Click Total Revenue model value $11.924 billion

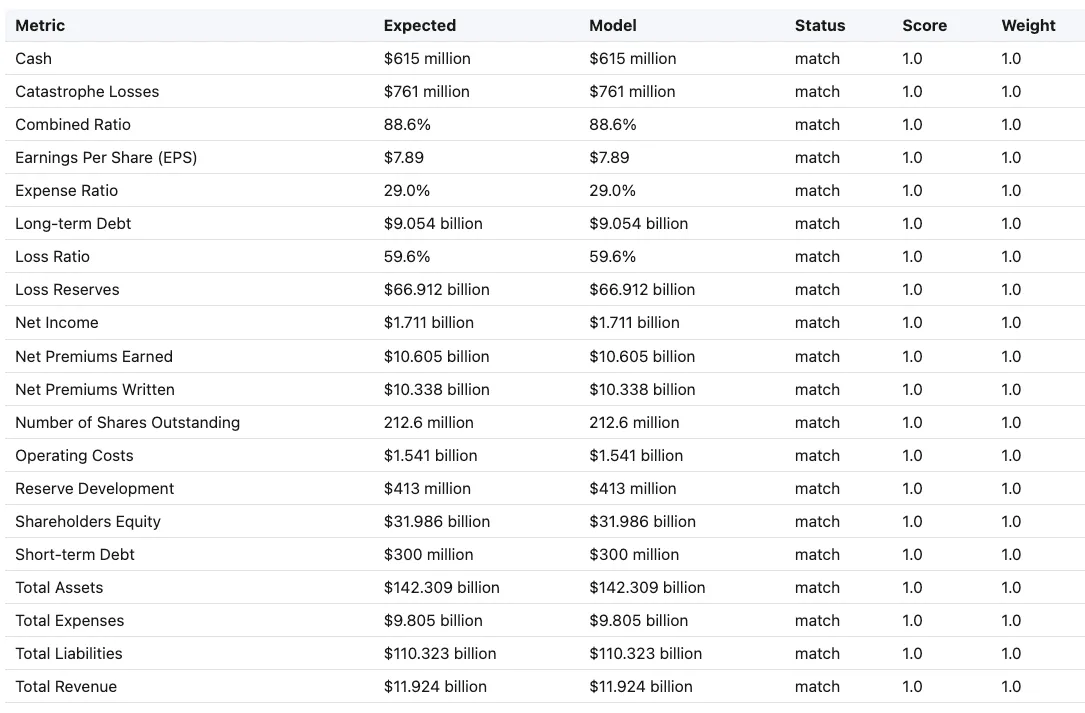tap(640, 687)
